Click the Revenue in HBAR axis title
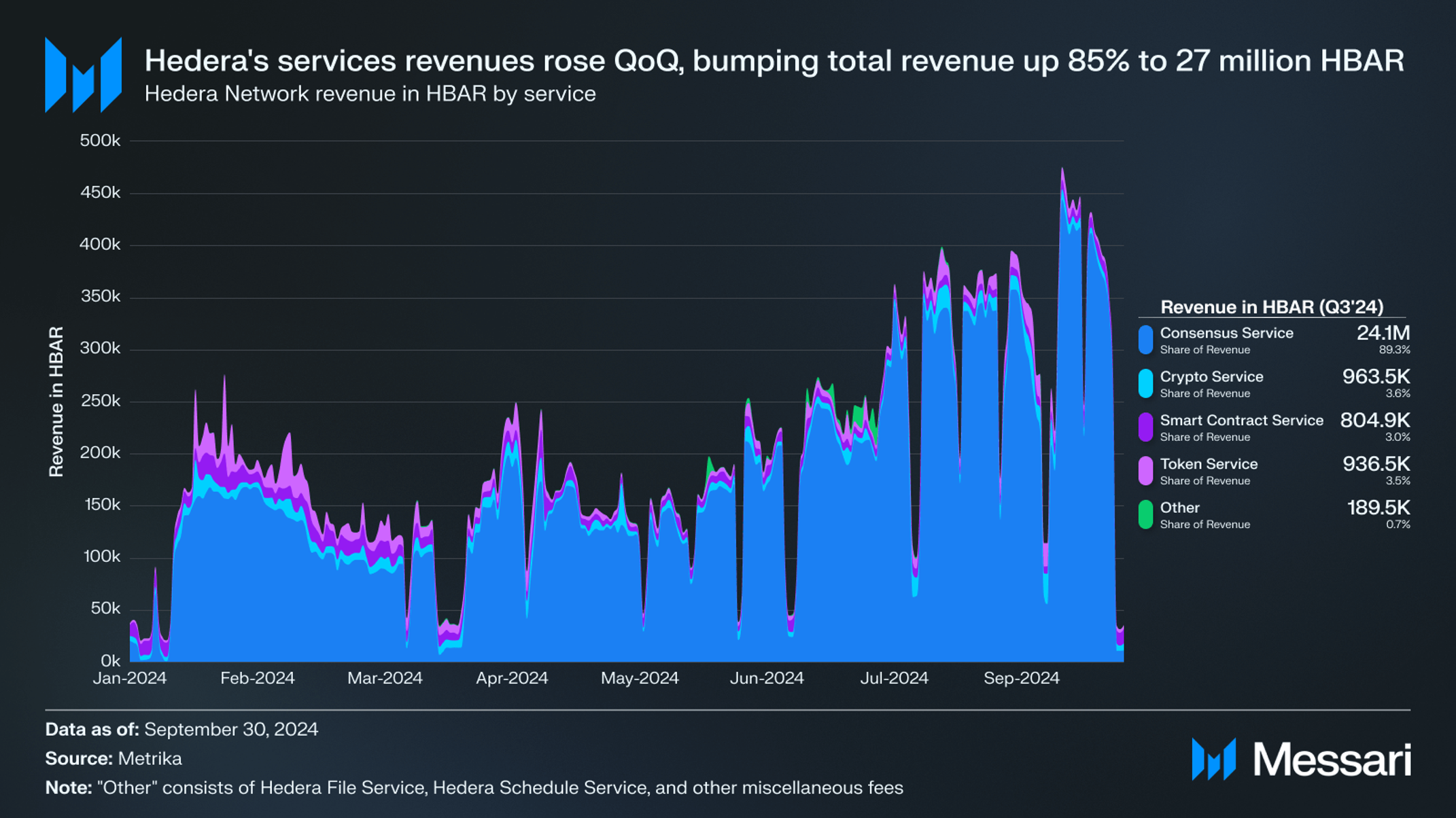Viewport: 1456px width, 818px height. 56,401
